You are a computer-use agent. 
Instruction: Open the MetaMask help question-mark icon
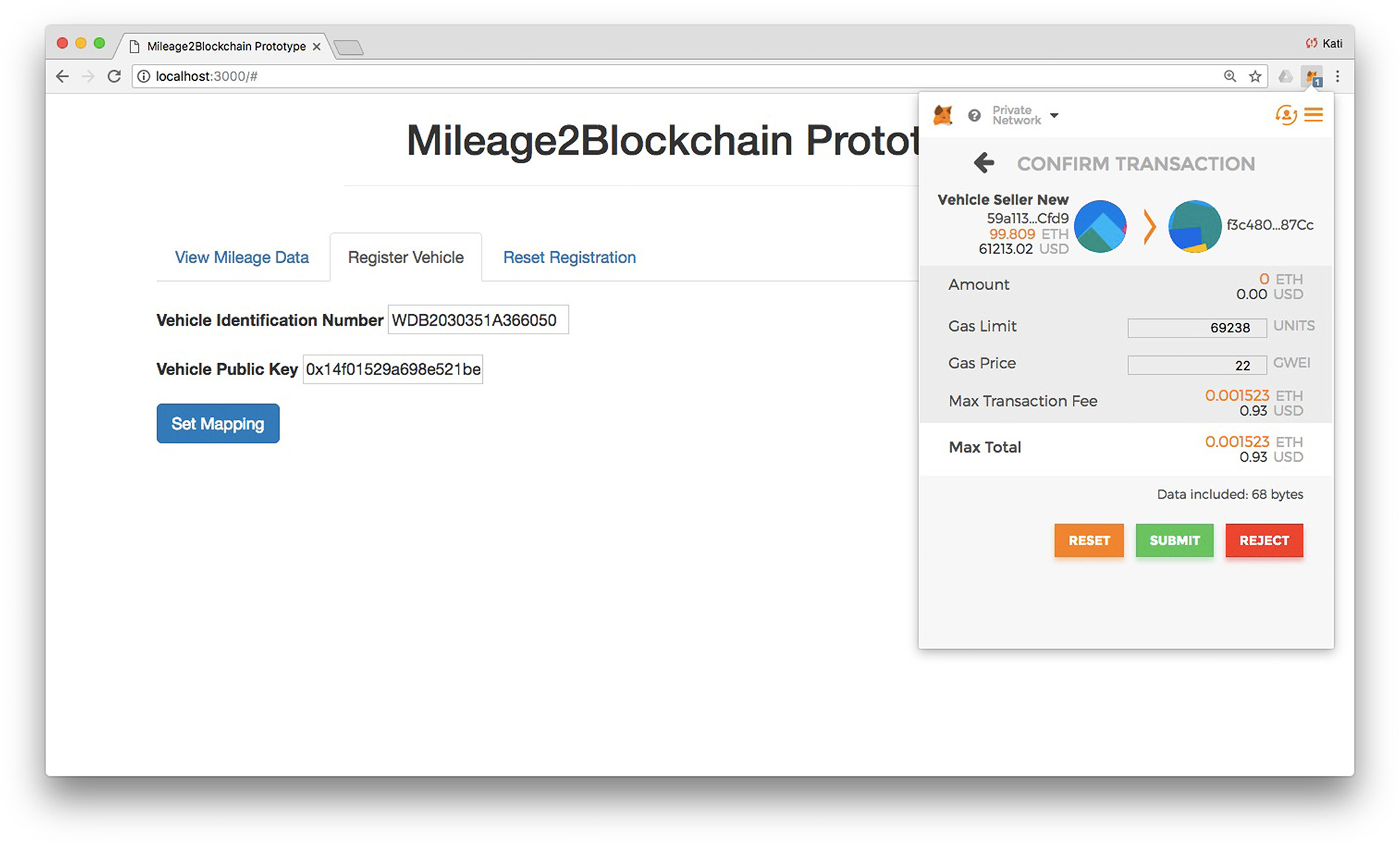click(x=974, y=115)
